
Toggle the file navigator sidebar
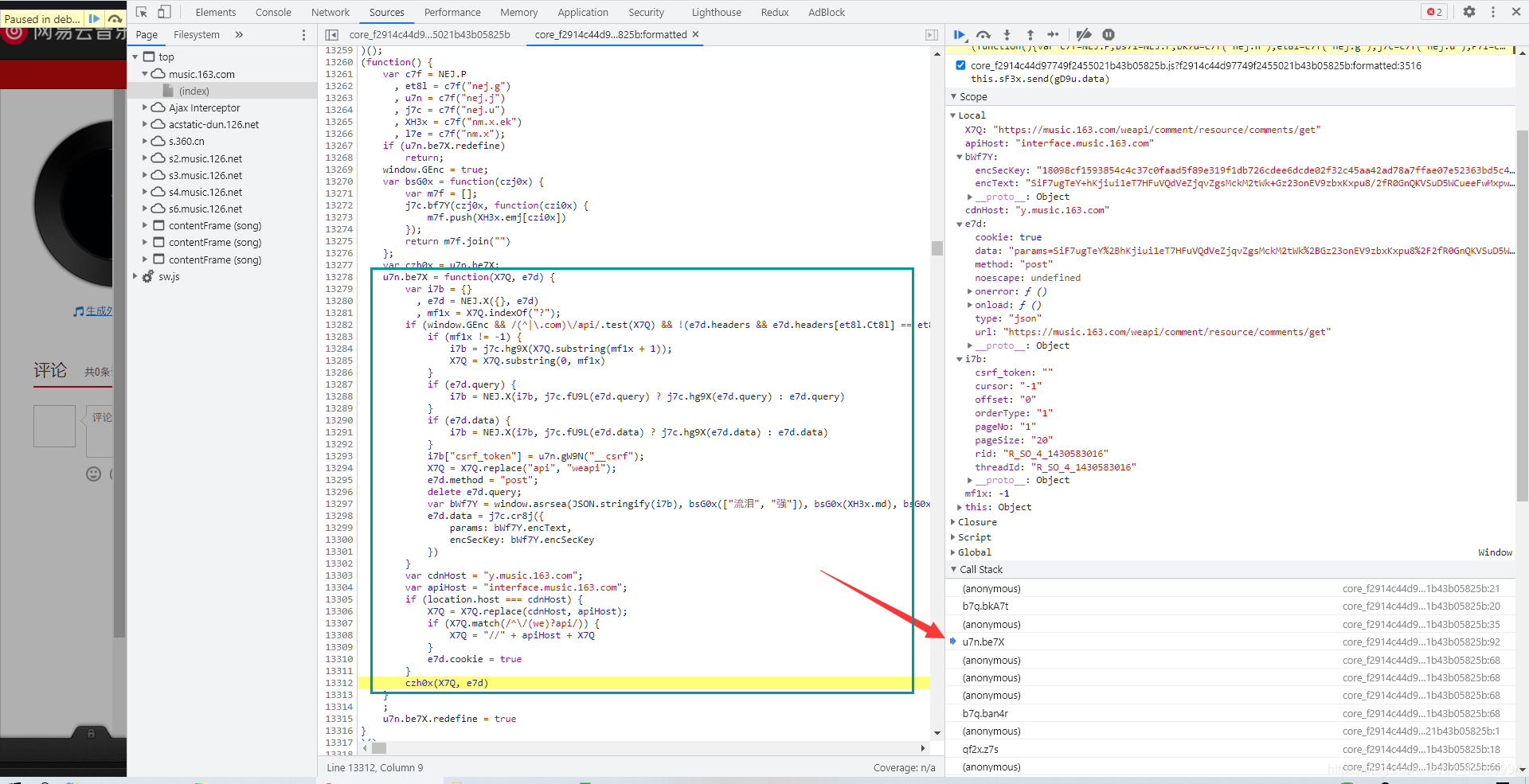332,35
